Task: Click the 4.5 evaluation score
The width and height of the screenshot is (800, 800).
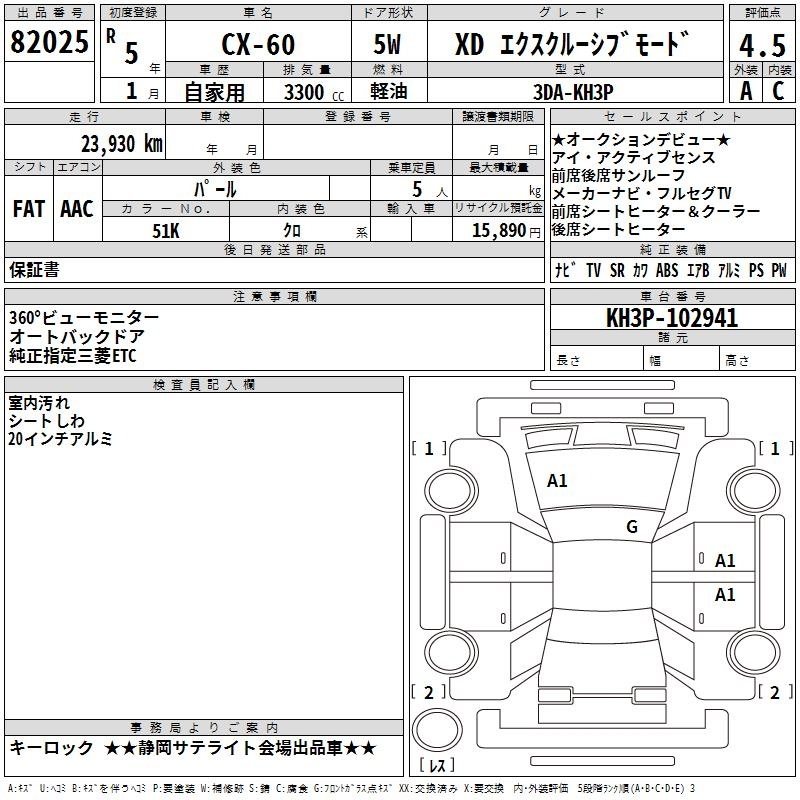Action: (x=761, y=45)
